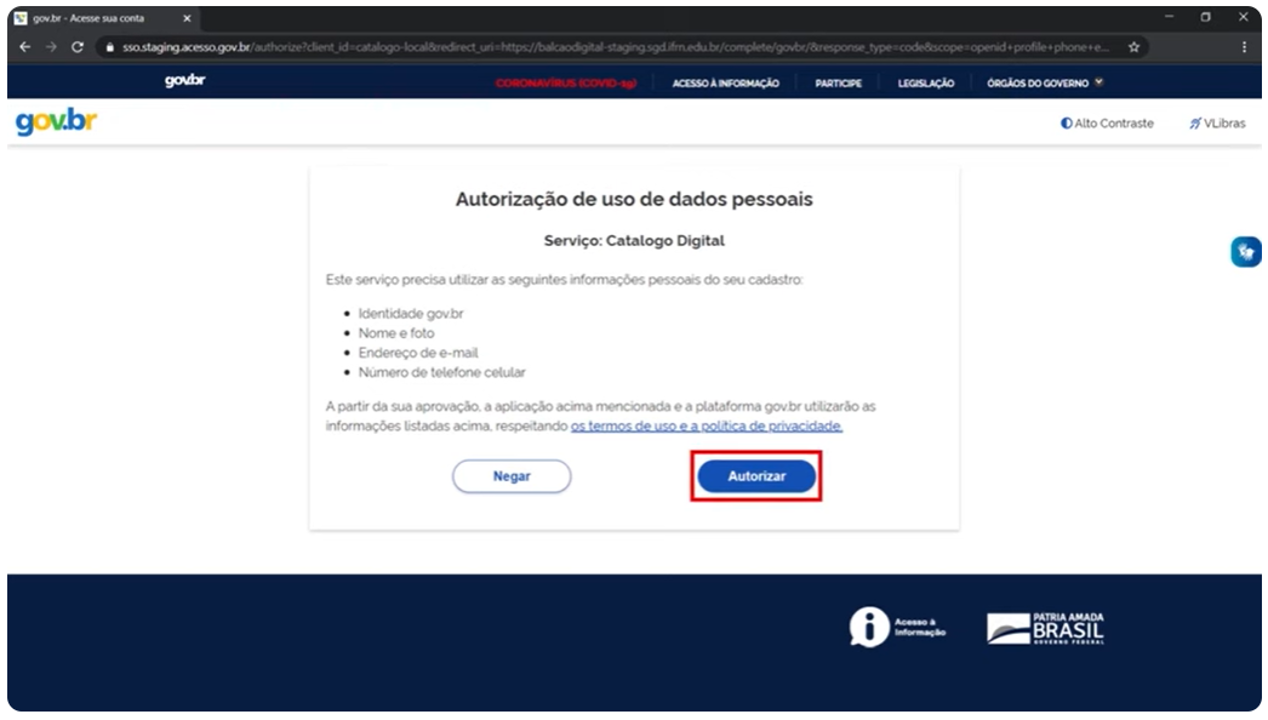
Task: Open the Chrome three-dot menu
Action: (x=1244, y=47)
